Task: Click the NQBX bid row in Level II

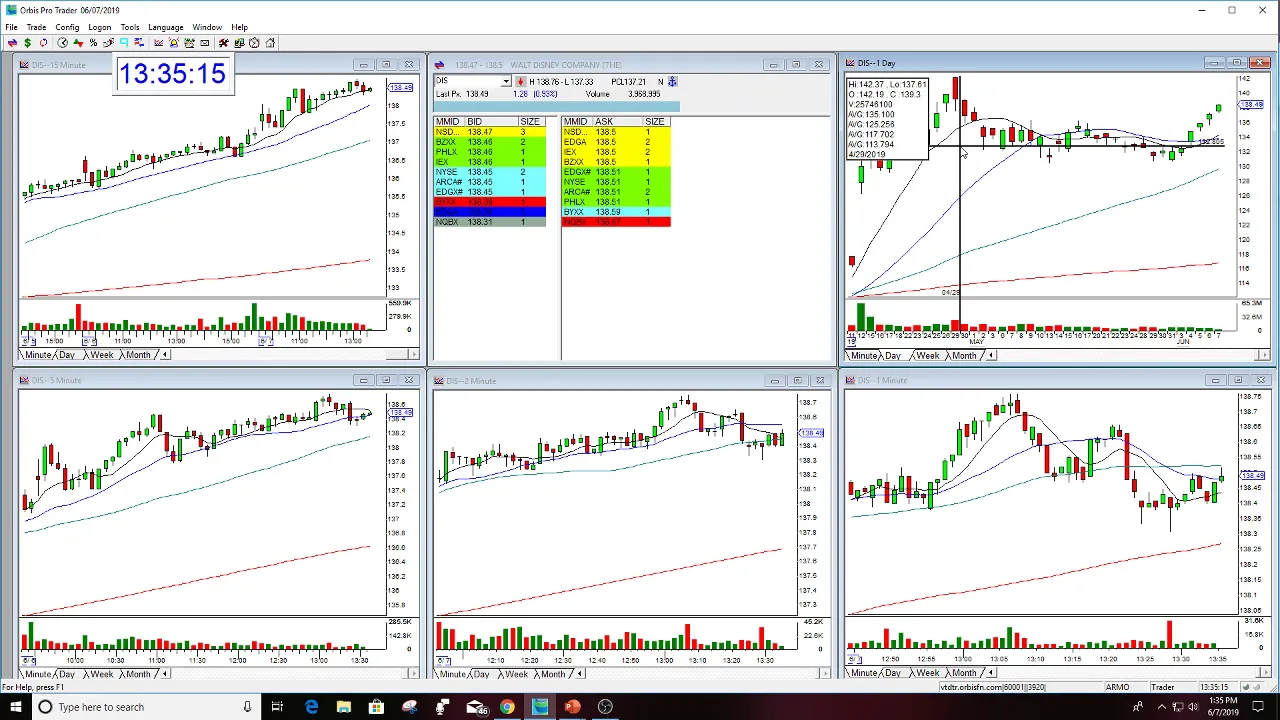Action: 490,222
